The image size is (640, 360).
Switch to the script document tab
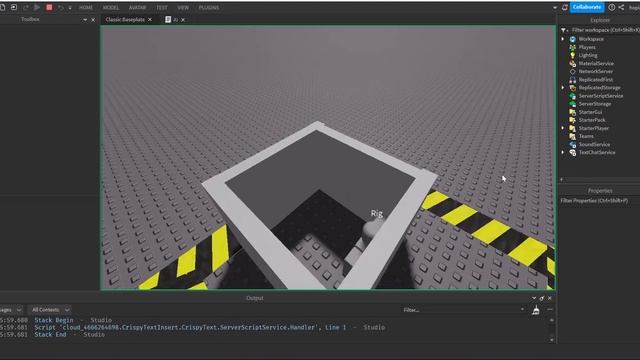(171, 20)
